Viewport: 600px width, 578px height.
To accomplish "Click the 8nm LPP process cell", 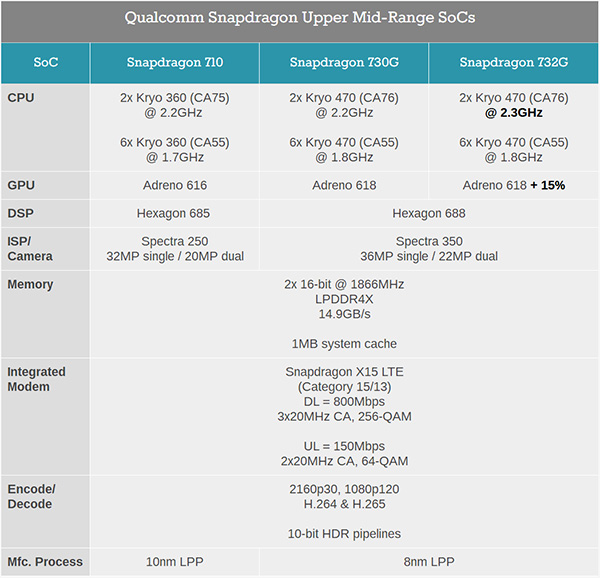I will [429, 561].
